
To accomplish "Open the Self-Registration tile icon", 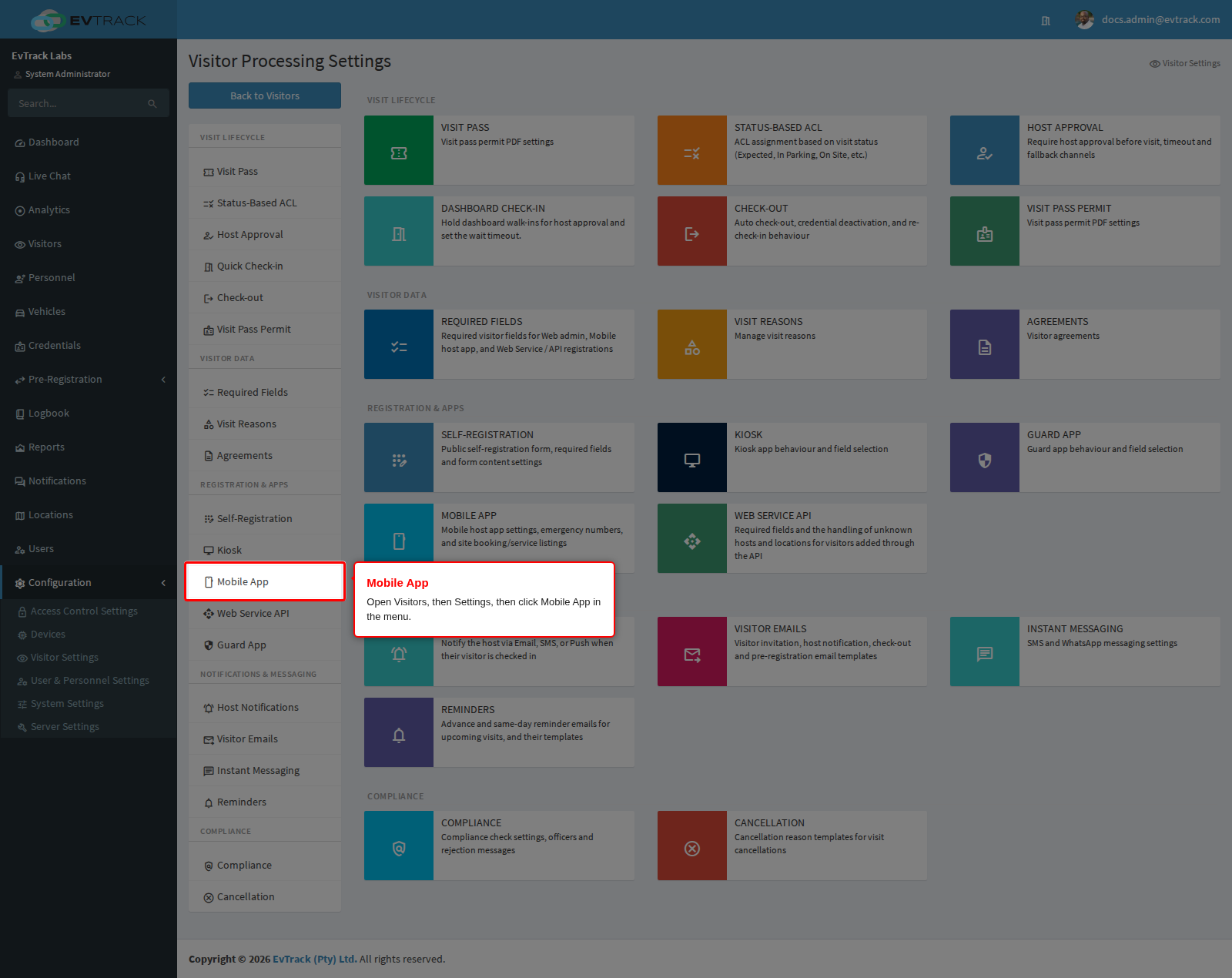I will pyautogui.click(x=399, y=457).
